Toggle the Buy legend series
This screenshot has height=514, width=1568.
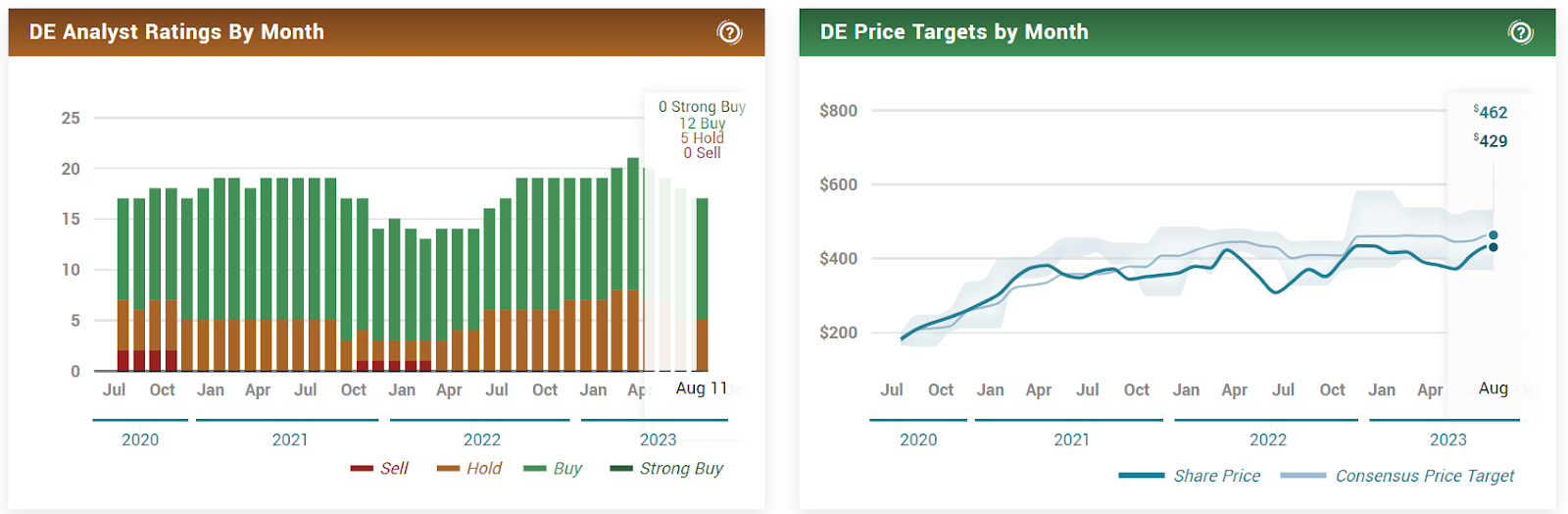[x=553, y=469]
